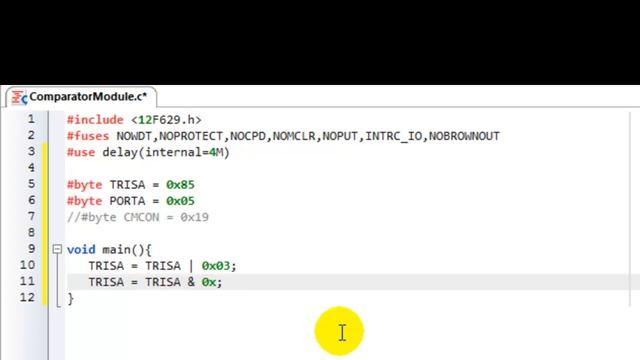Click the closing brace on line 12
This screenshot has width=640, height=360.
[x=71, y=298]
